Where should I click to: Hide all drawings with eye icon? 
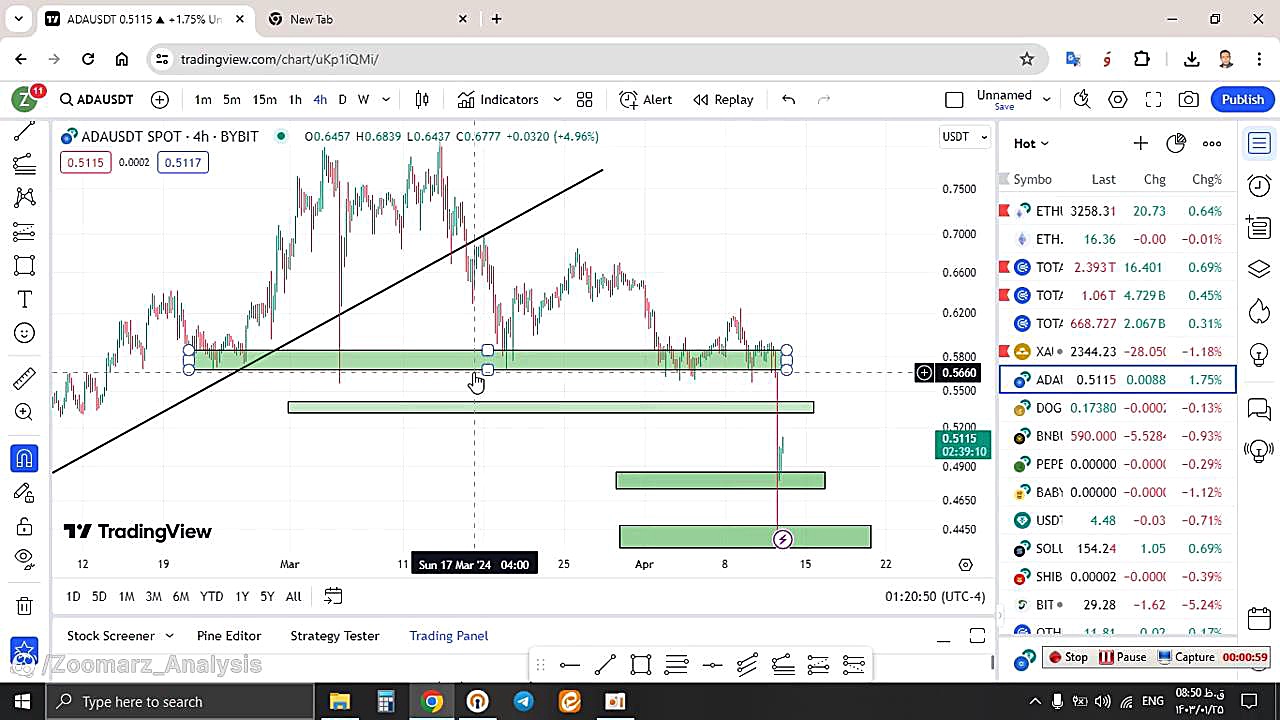[x=25, y=558]
